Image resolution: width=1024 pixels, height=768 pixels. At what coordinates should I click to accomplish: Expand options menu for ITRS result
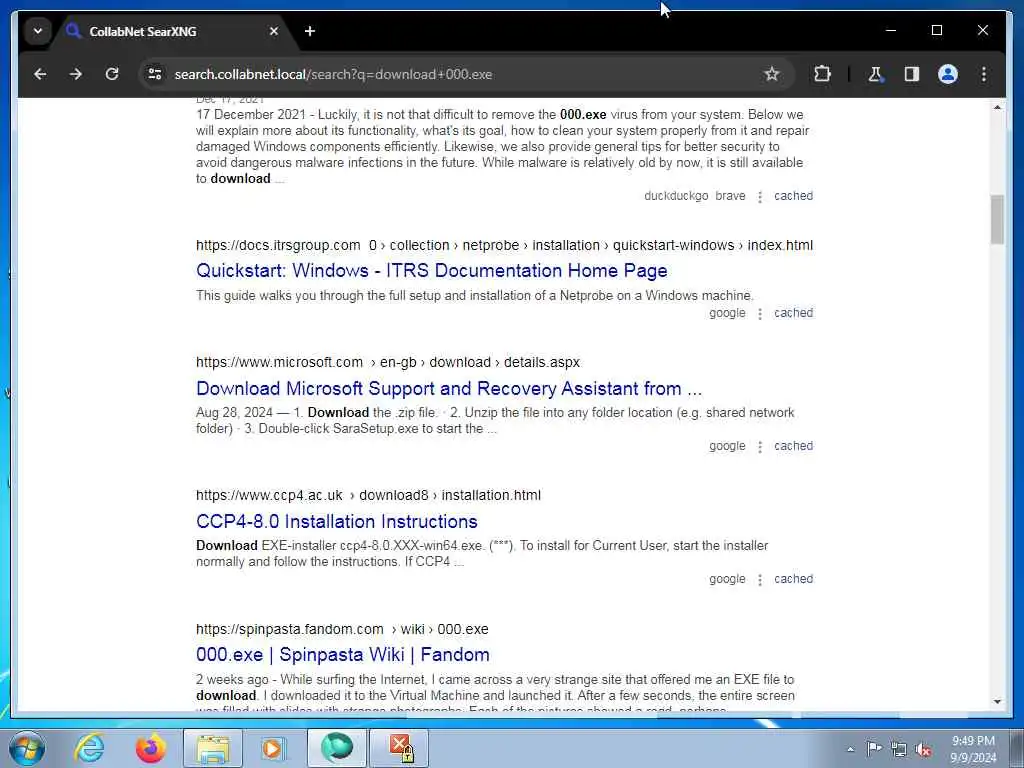(760, 313)
